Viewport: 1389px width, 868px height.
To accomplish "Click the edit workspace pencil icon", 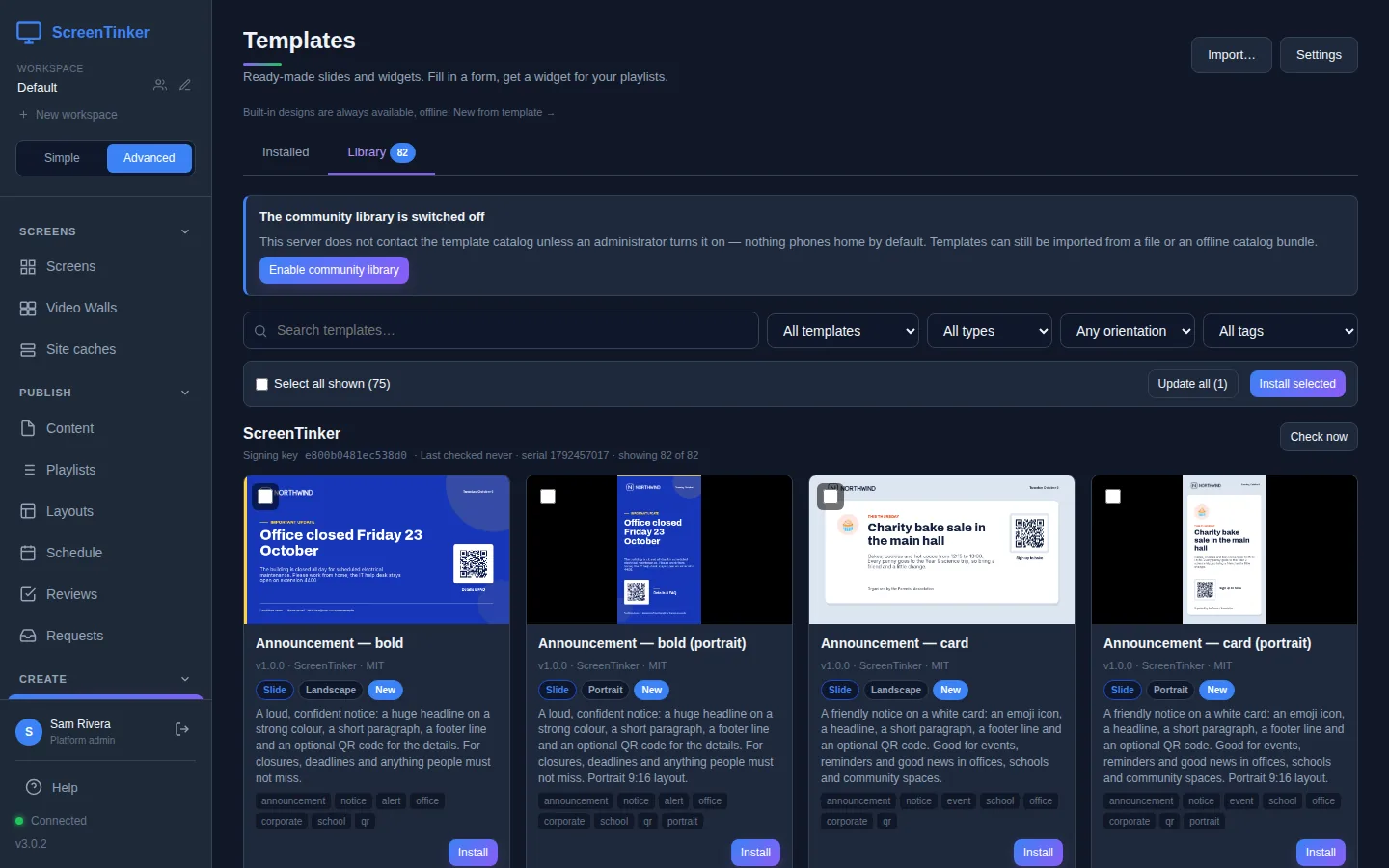I will click(x=185, y=85).
